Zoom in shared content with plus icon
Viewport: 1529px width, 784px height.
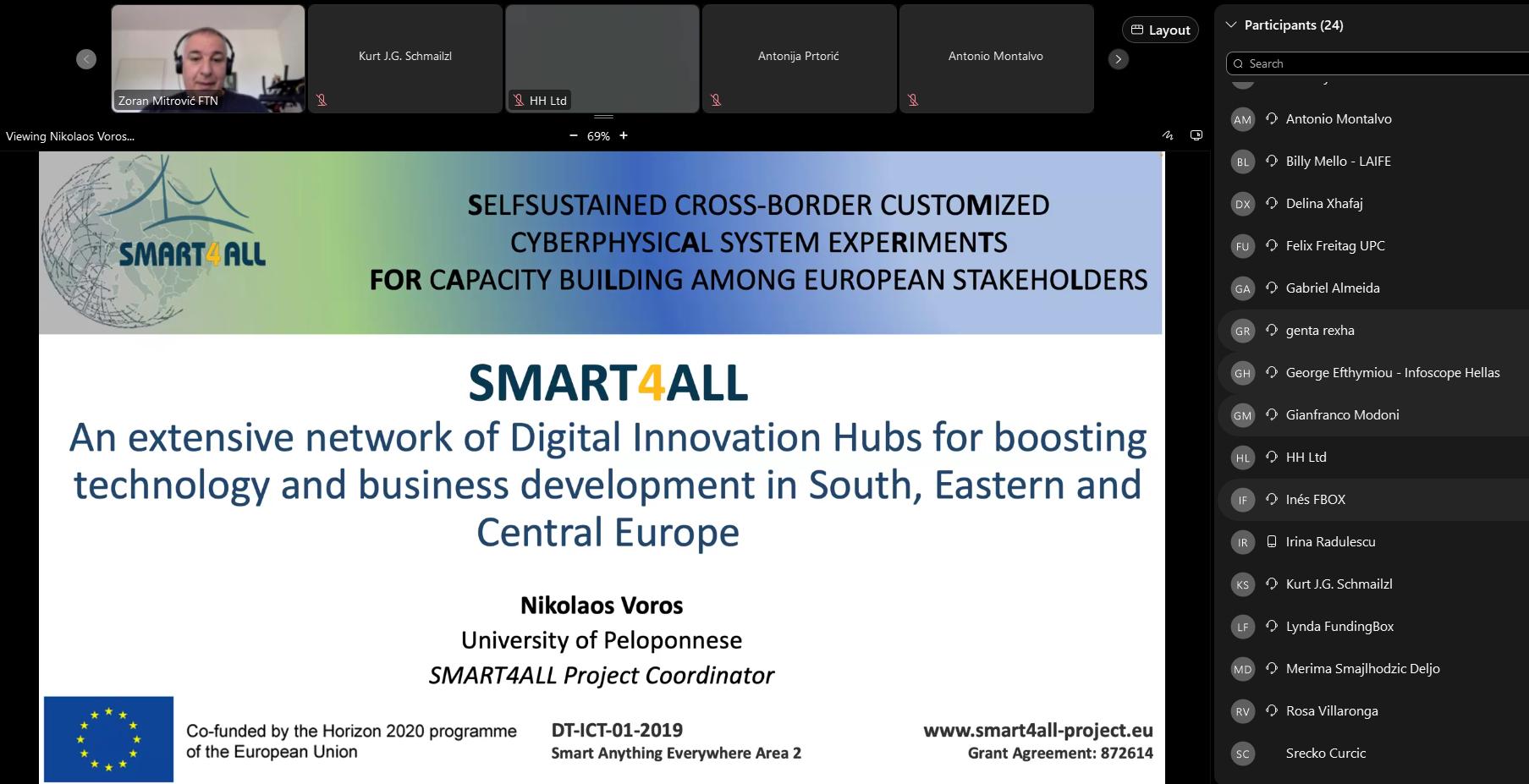(624, 135)
